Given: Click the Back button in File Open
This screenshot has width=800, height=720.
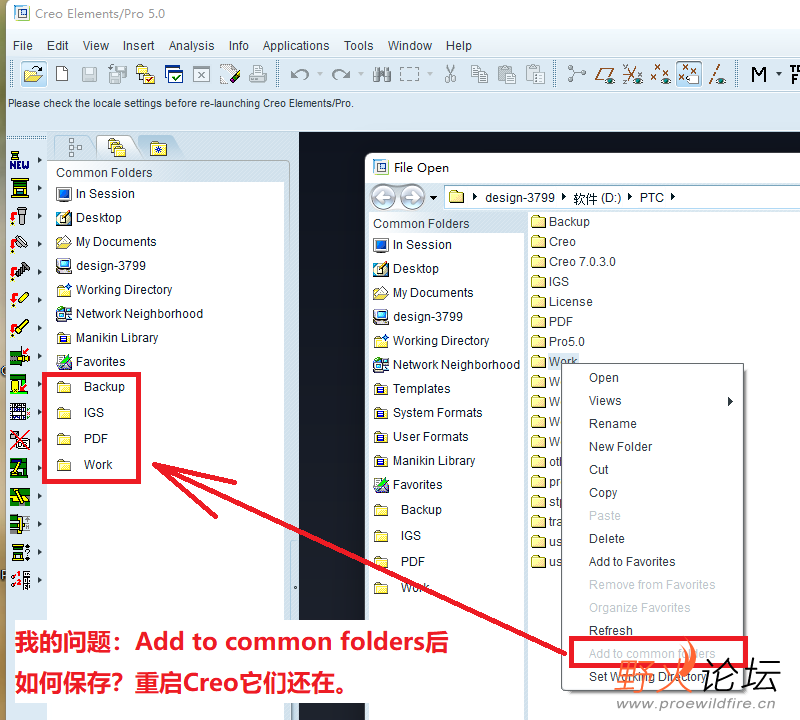Looking at the screenshot, I should (x=383, y=197).
